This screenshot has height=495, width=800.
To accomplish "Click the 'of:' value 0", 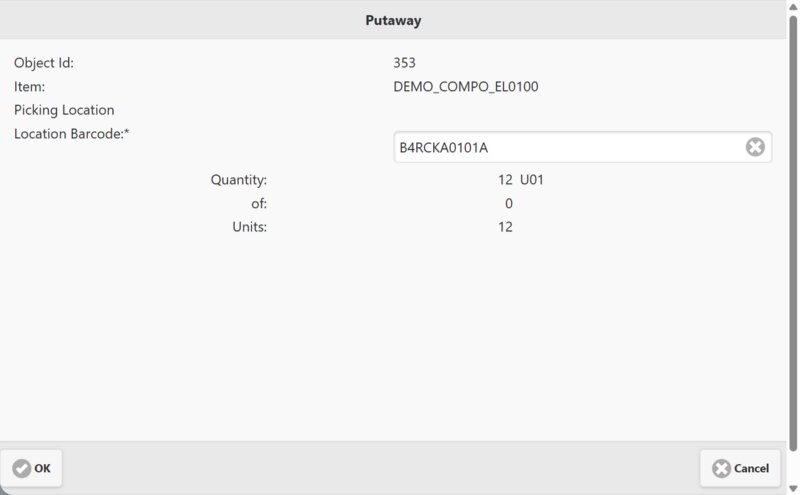I will point(509,204).
